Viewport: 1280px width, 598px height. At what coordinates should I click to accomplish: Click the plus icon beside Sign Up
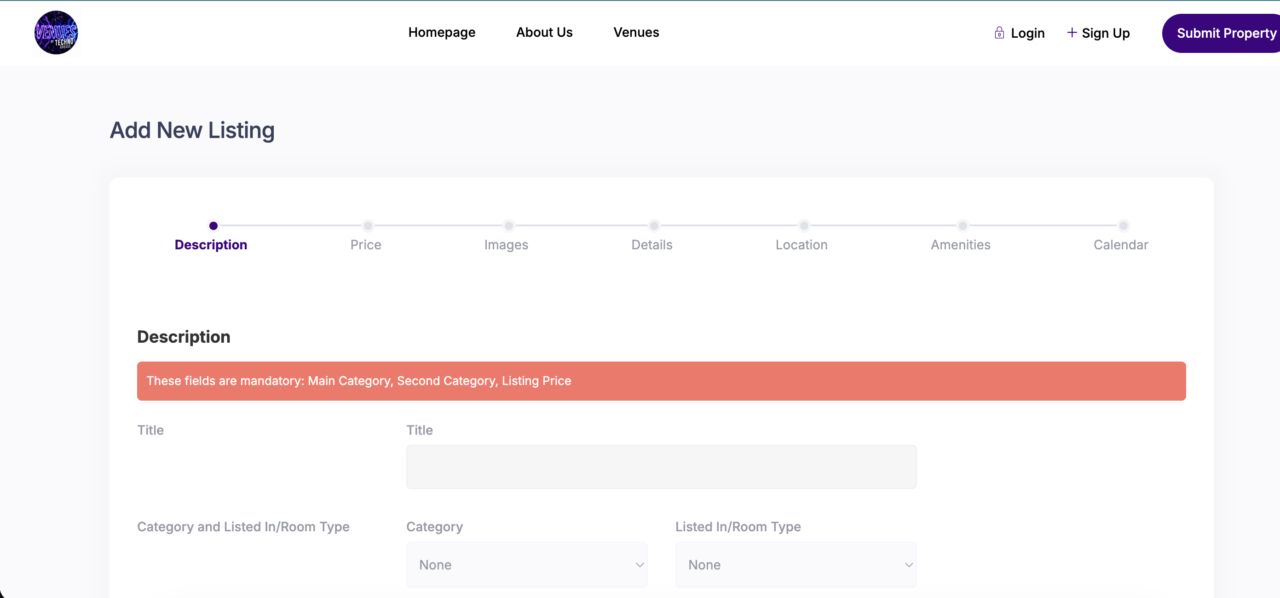click(x=1072, y=33)
